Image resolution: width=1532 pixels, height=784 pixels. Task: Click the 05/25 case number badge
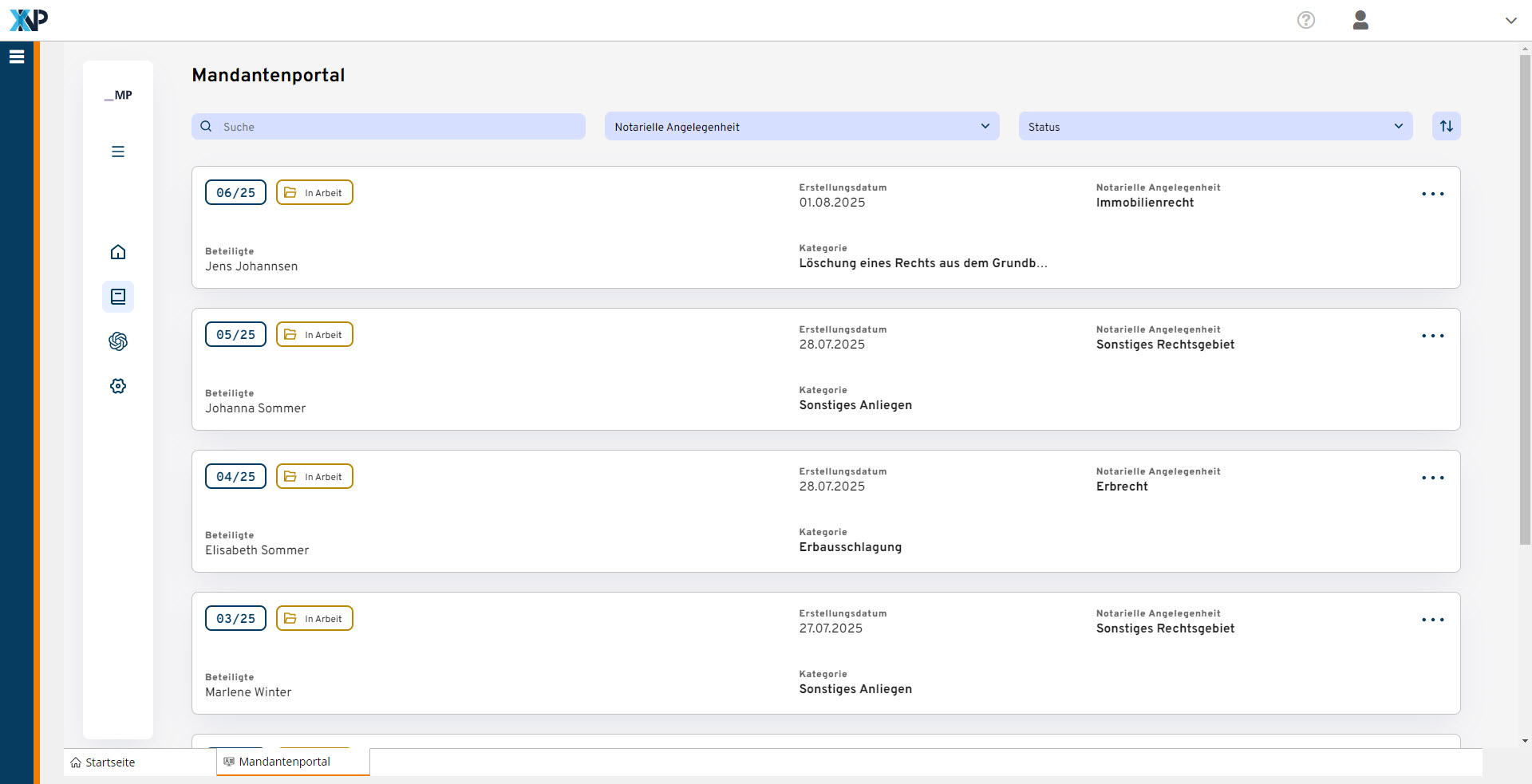point(235,335)
